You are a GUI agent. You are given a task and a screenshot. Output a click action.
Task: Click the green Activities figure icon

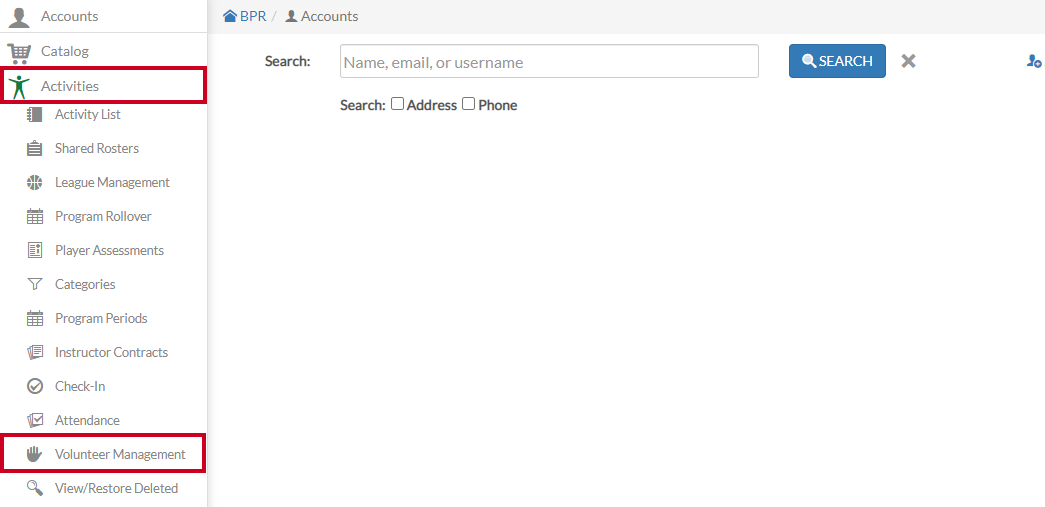tap(20, 87)
